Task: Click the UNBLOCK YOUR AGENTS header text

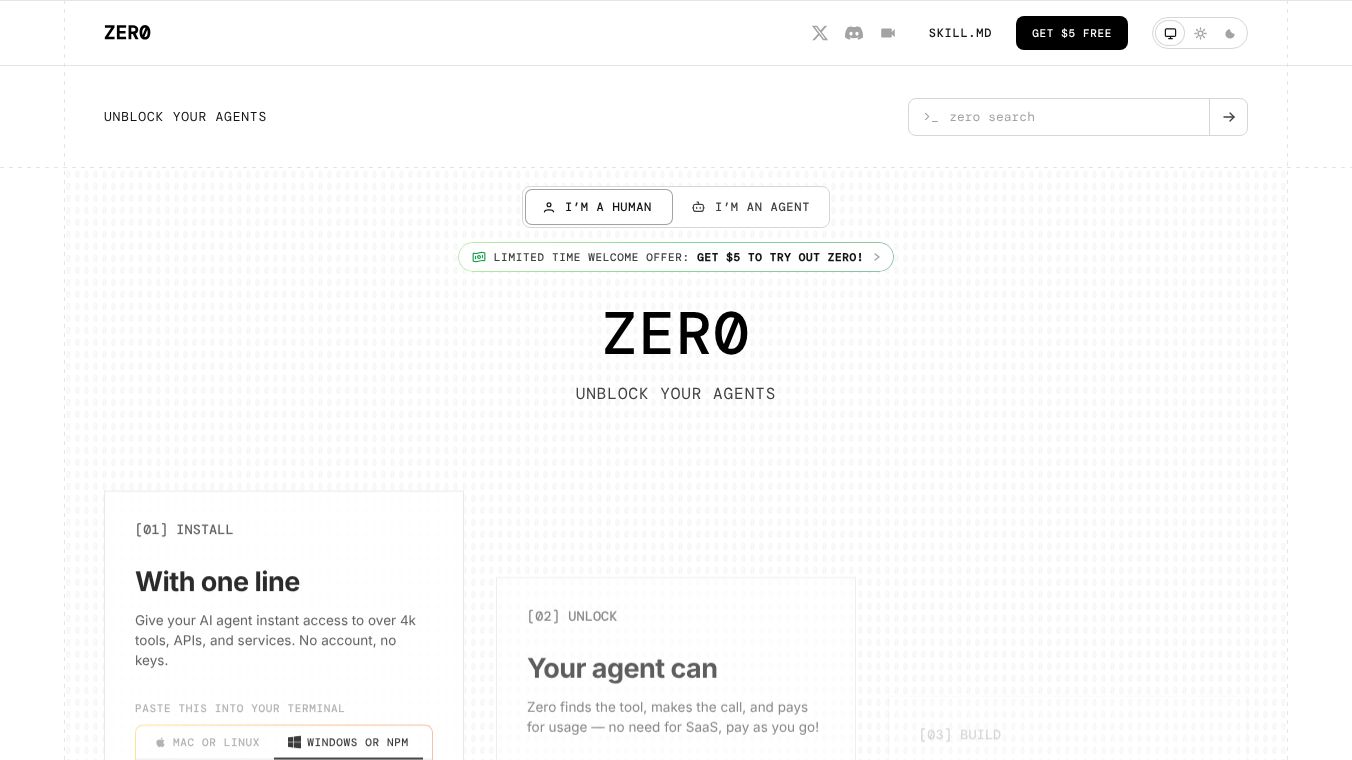Action: click(x=185, y=117)
